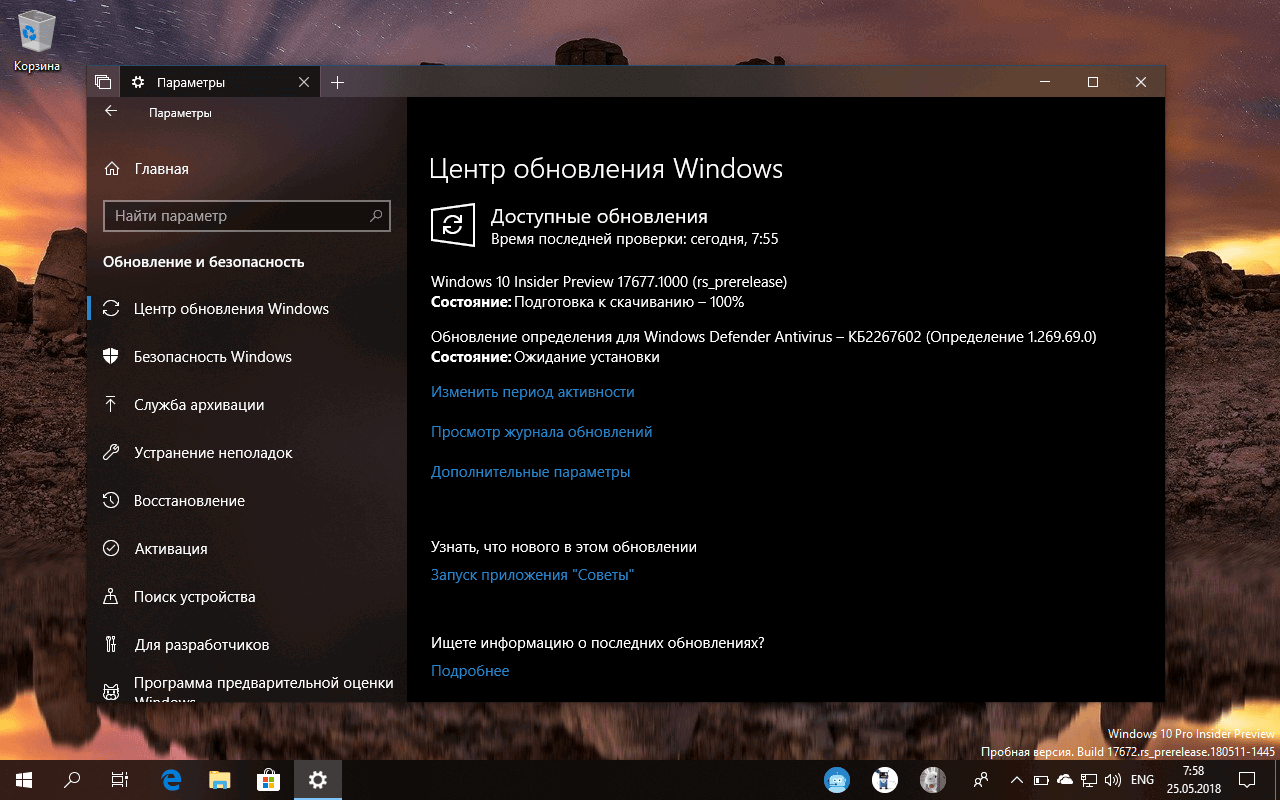Open the Action Center notification icon
Image resolution: width=1280 pixels, height=800 pixels.
coord(1248,780)
